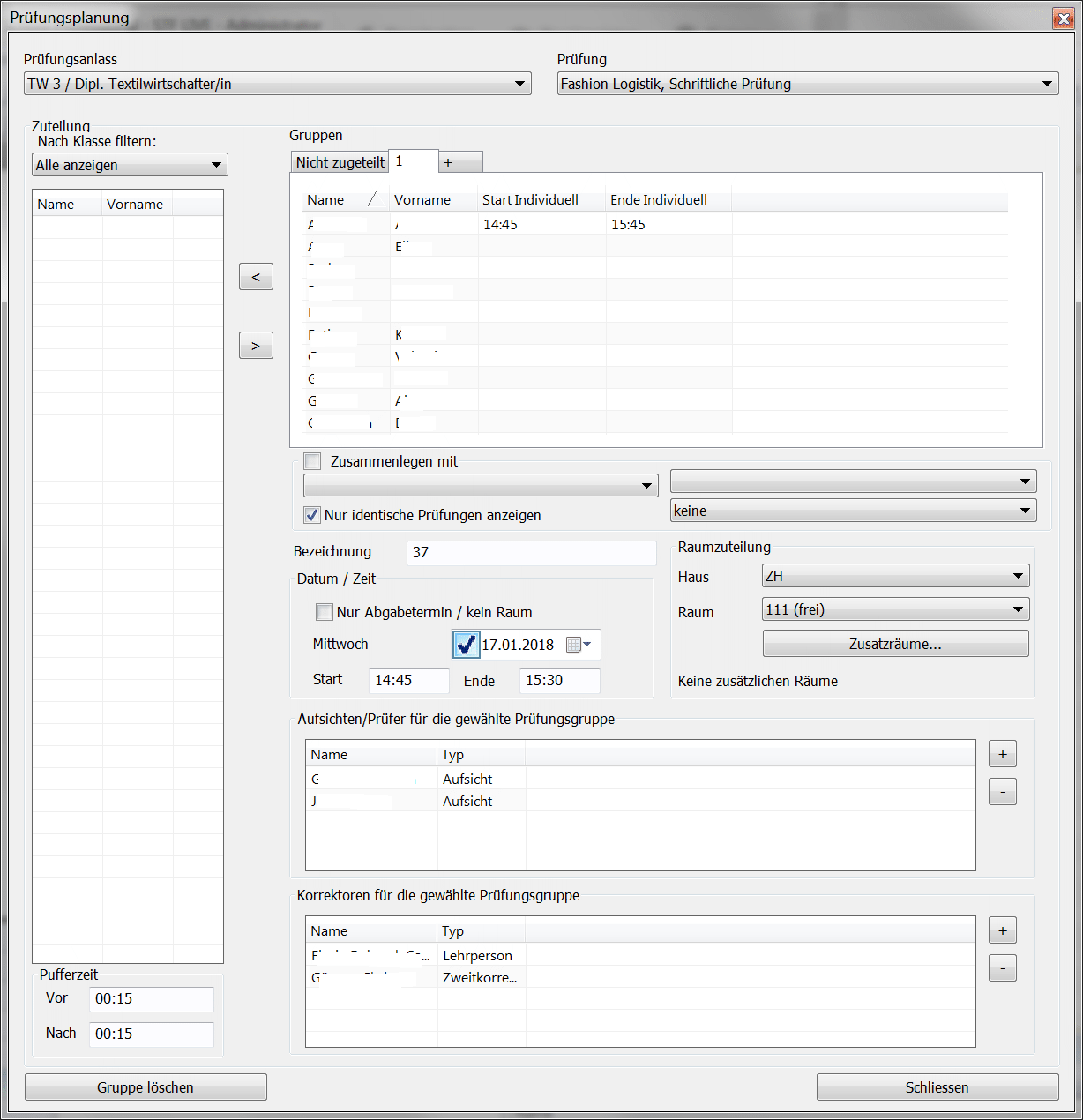The width and height of the screenshot is (1083, 1120).
Task: Uncheck Nur identische Prüfungen anzeigen
Action: [x=312, y=515]
